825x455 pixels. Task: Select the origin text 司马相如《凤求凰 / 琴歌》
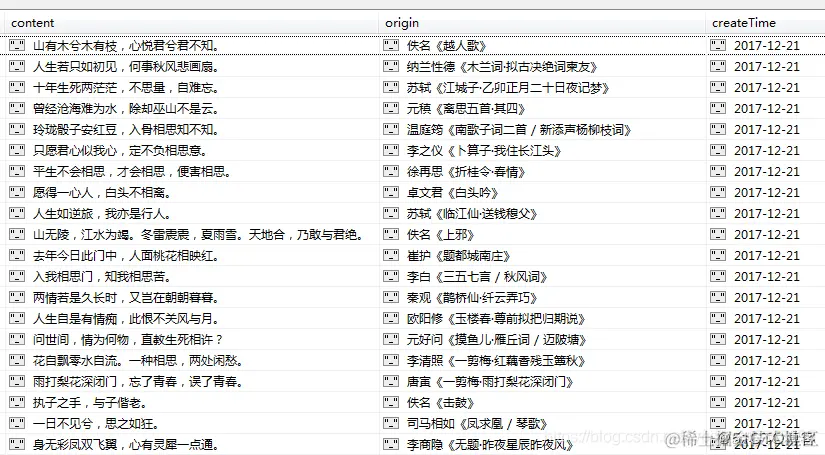click(x=477, y=424)
